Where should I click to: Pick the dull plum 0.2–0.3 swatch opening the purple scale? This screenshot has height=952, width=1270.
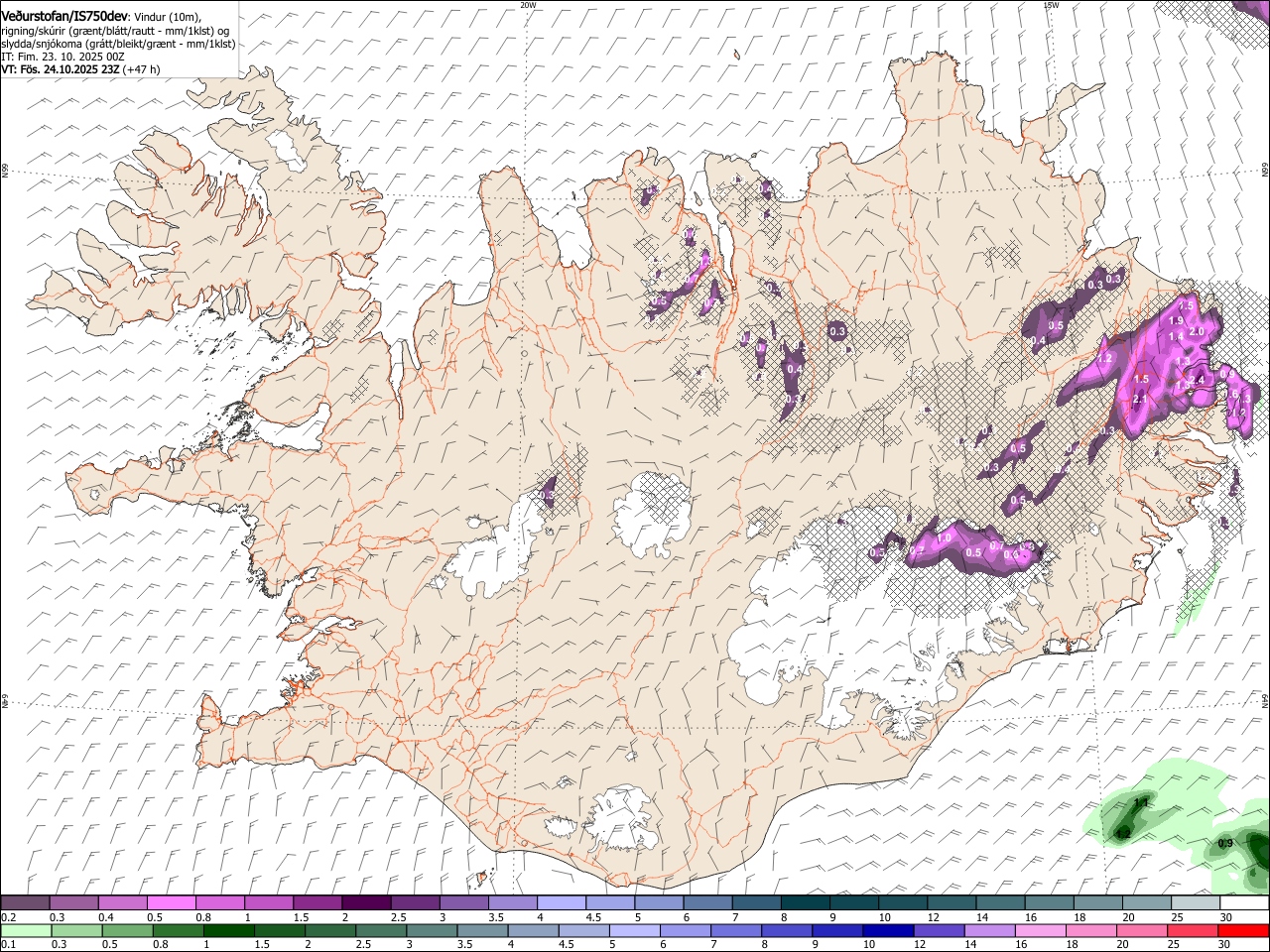tap(25, 903)
